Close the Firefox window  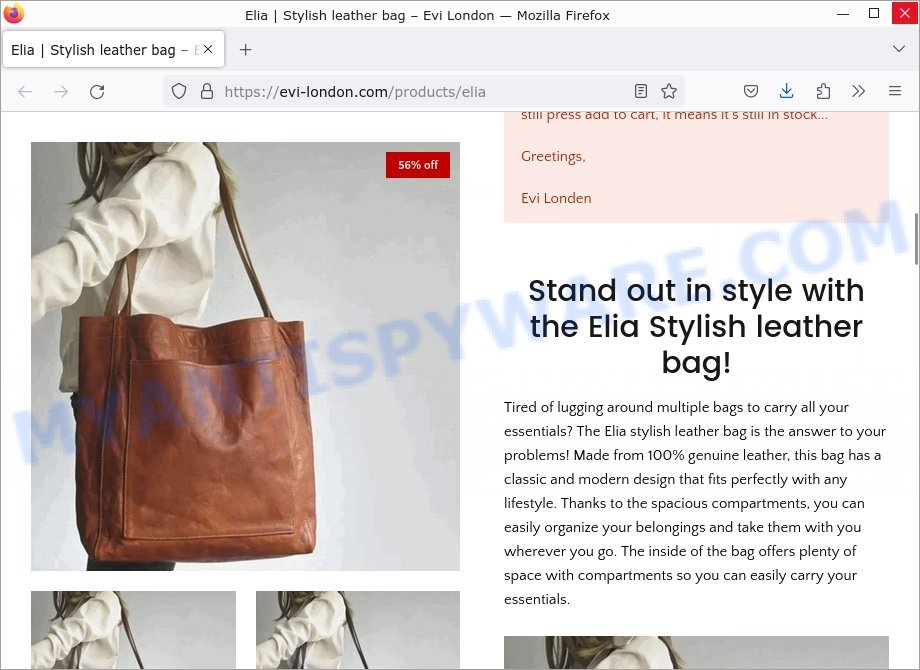click(905, 13)
